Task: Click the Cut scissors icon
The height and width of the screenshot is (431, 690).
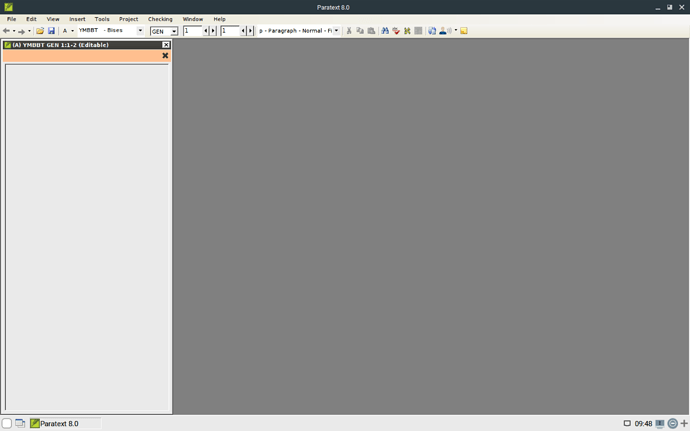Action: [349, 31]
